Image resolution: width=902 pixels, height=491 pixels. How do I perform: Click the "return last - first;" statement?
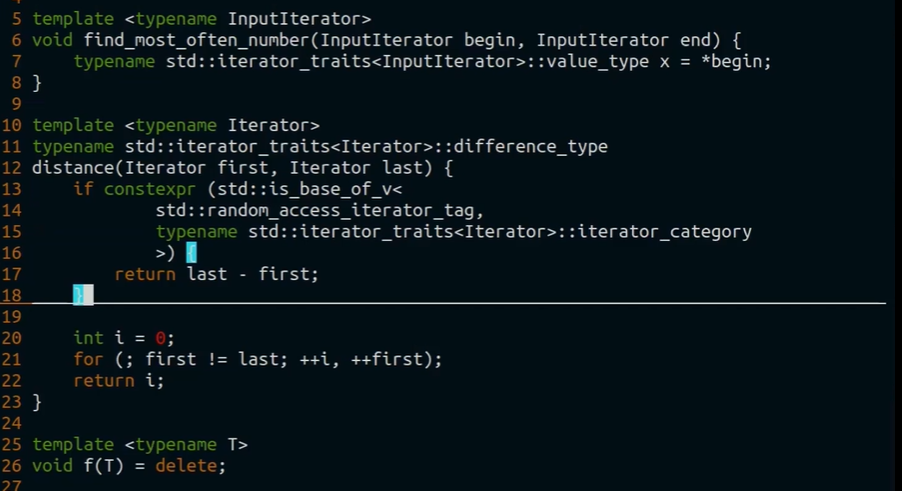click(x=216, y=274)
